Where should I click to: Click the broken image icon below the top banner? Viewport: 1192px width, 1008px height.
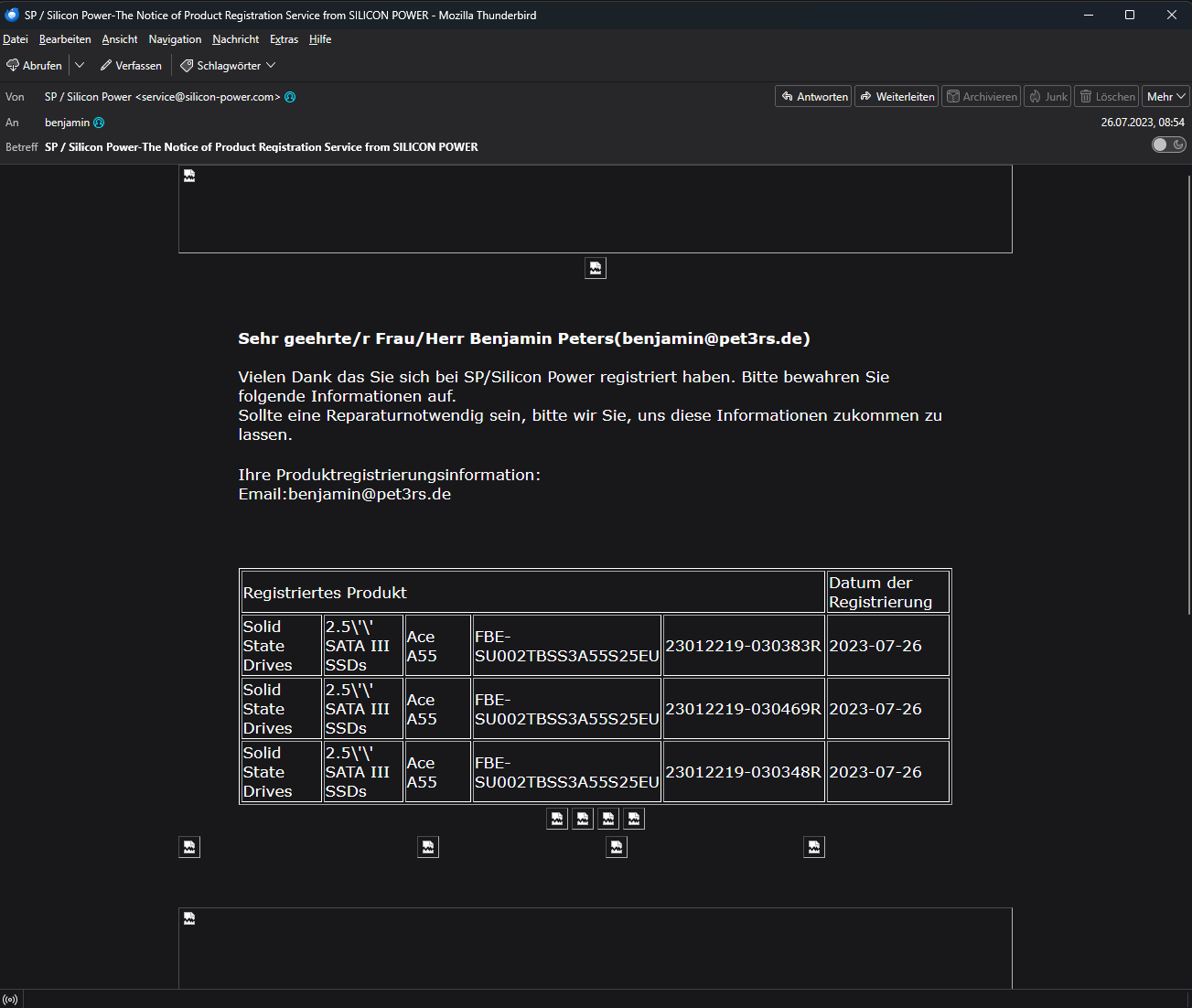point(596,268)
